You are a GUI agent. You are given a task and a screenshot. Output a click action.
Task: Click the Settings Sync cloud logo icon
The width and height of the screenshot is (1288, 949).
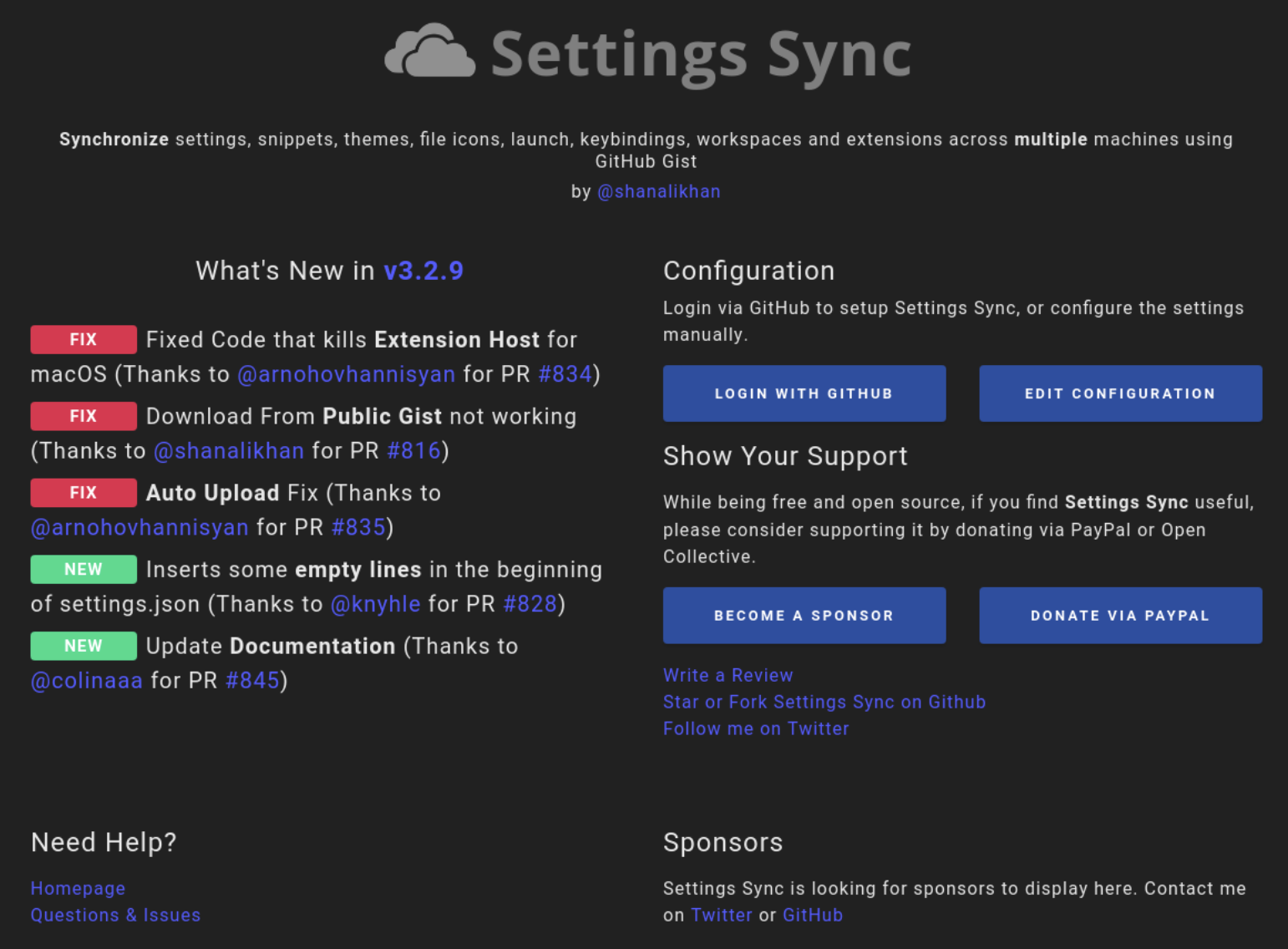point(429,52)
